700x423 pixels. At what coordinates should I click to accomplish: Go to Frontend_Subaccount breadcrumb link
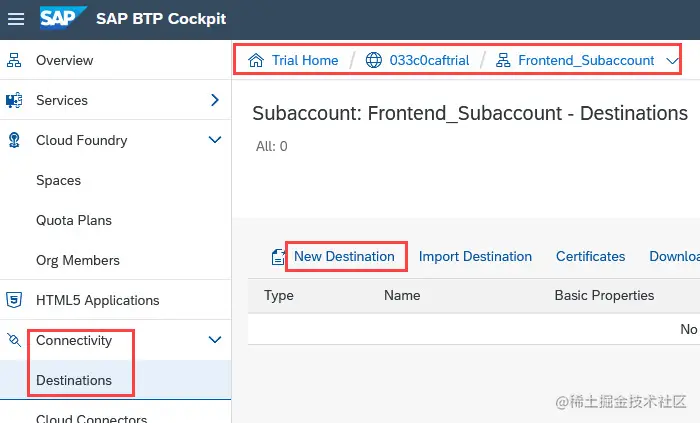[x=586, y=60]
